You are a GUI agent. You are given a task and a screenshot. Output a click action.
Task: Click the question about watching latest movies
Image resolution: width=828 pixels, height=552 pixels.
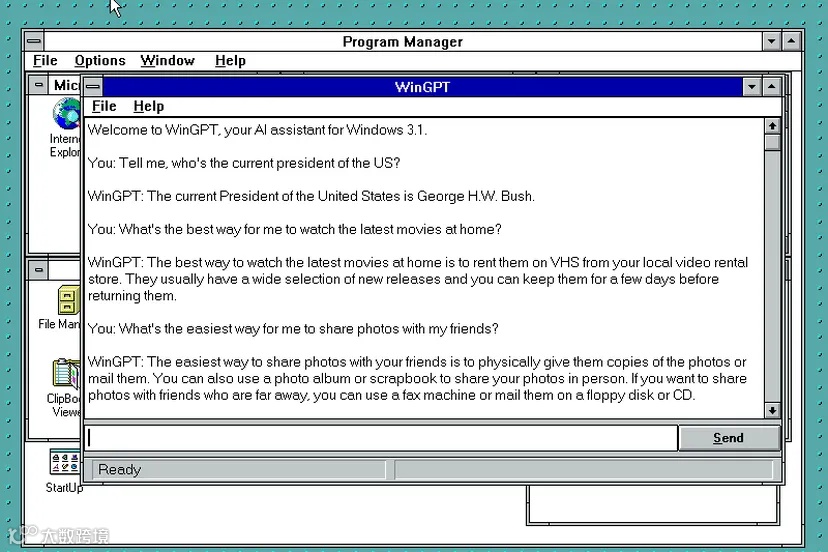[295, 229]
